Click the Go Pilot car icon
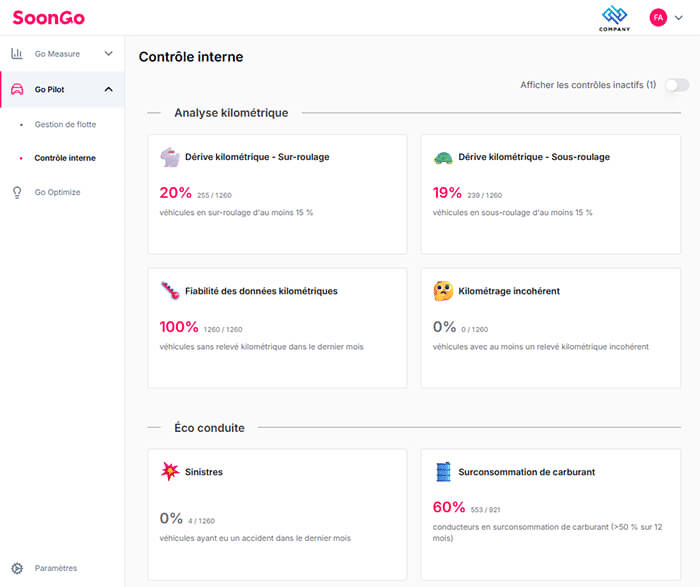Viewport: 700px width, 587px height. pyautogui.click(x=17, y=89)
